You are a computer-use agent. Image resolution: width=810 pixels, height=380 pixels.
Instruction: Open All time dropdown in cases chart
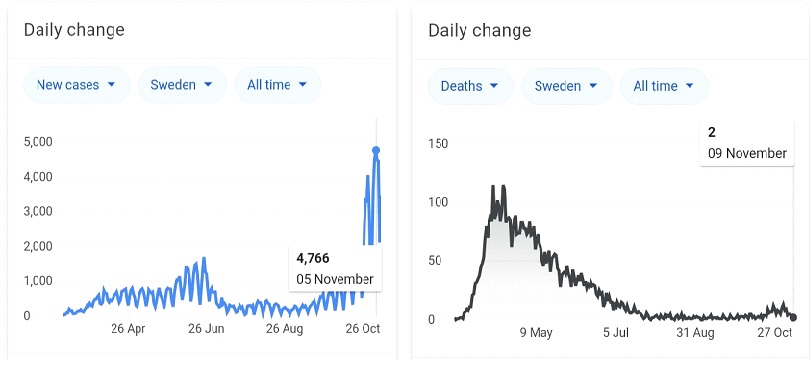click(278, 85)
